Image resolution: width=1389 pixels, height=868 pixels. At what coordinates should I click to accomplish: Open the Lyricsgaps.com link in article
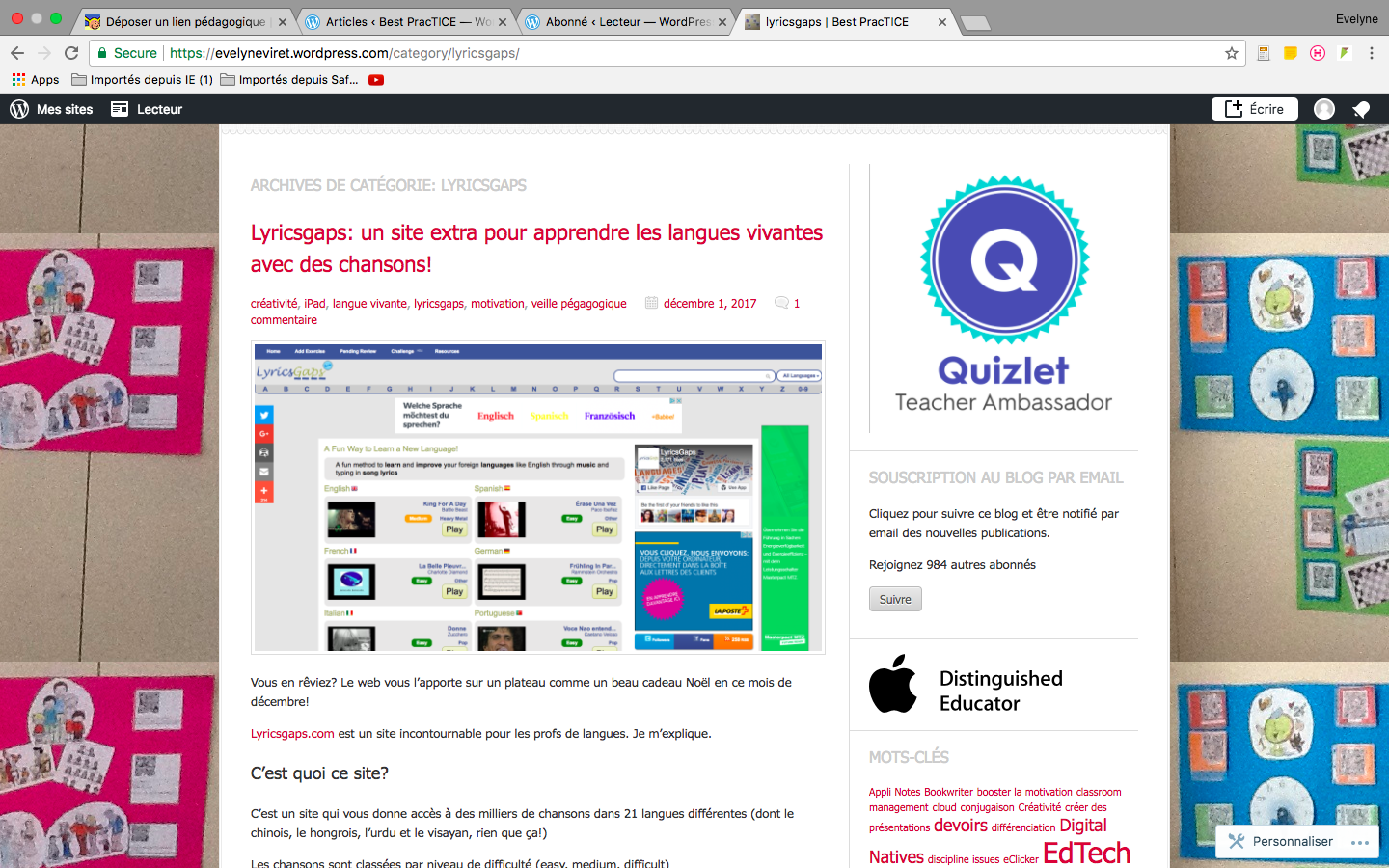click(x=292, y=733)
